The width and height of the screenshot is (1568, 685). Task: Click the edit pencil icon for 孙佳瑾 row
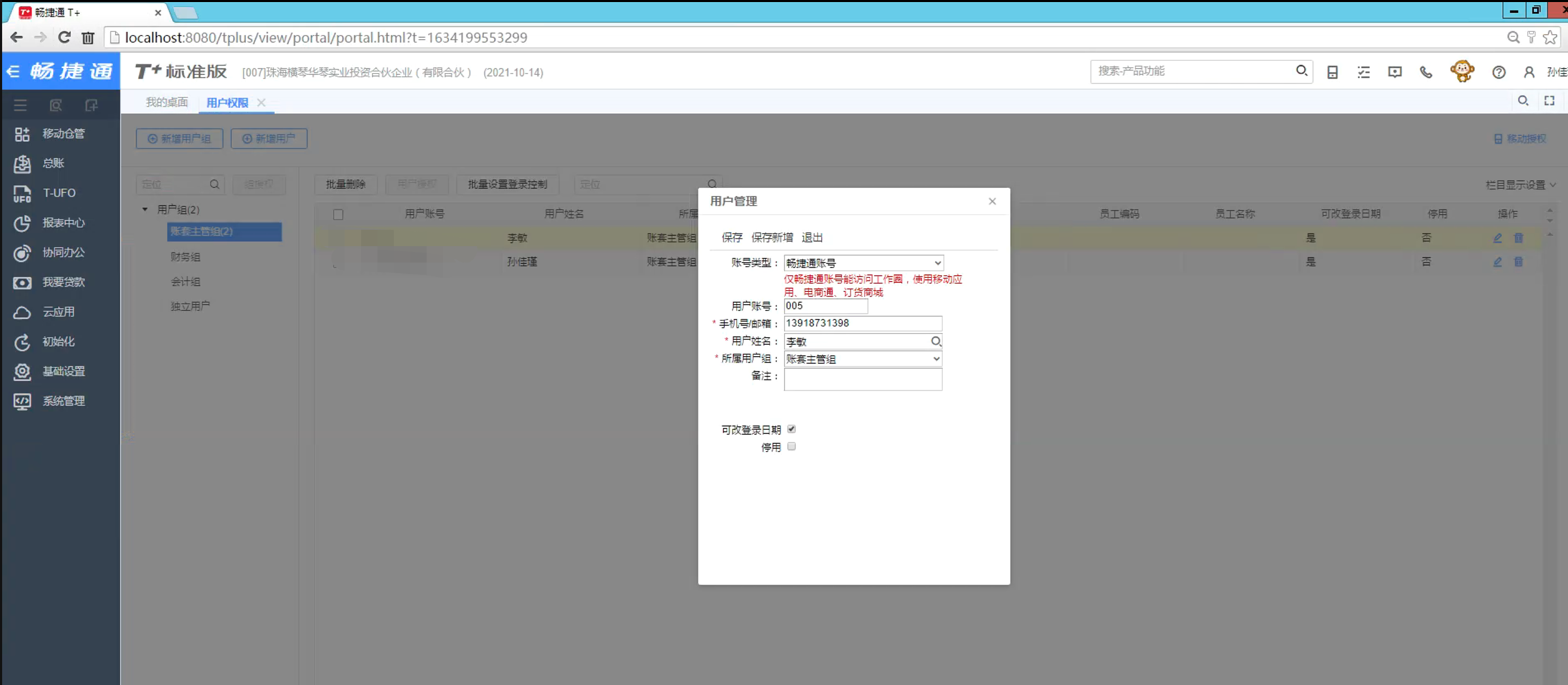tap(1498, 262)
